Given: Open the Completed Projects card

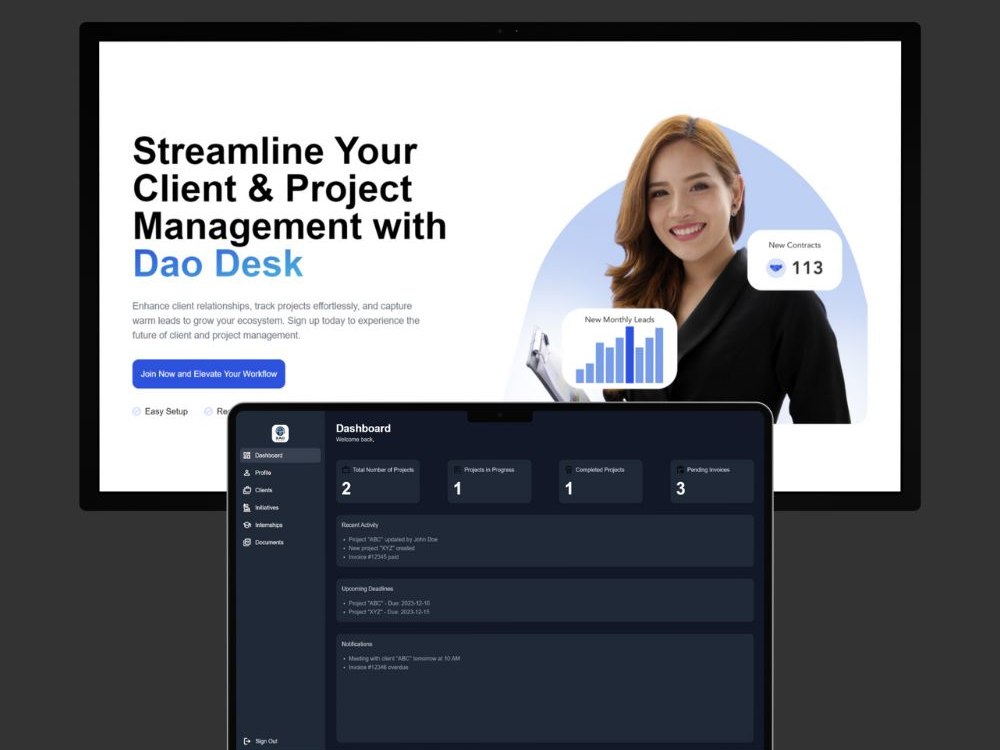Looking at the screenshot, I should 601,482.
